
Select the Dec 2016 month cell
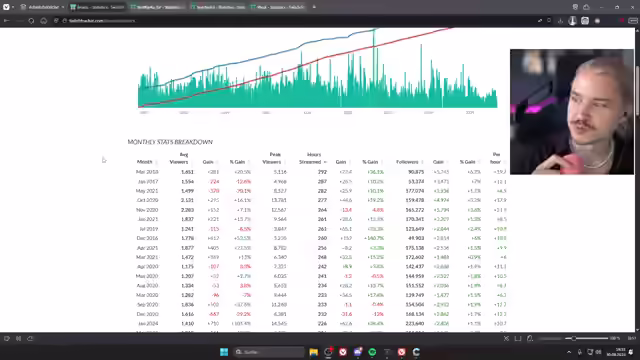click(147, 238)
